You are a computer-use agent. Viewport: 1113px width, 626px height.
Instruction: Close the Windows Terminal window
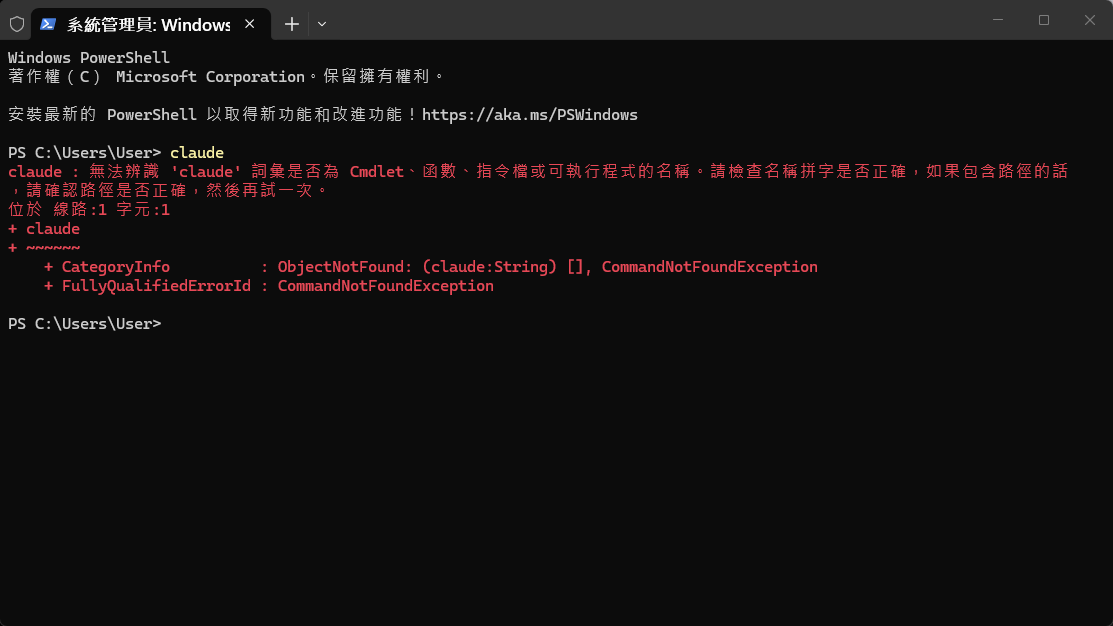1090,20
